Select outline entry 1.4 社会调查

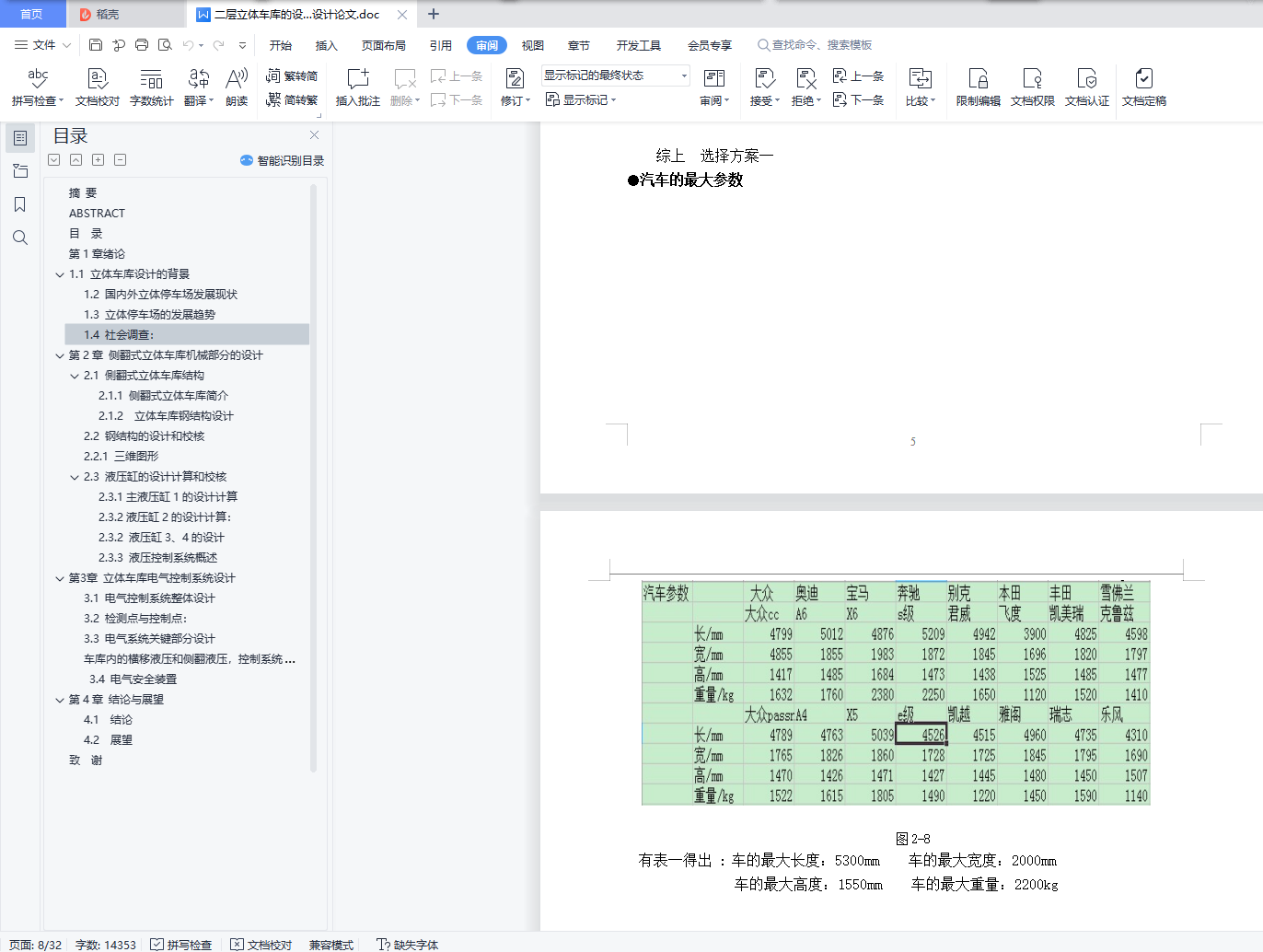(x=187, y=335)
